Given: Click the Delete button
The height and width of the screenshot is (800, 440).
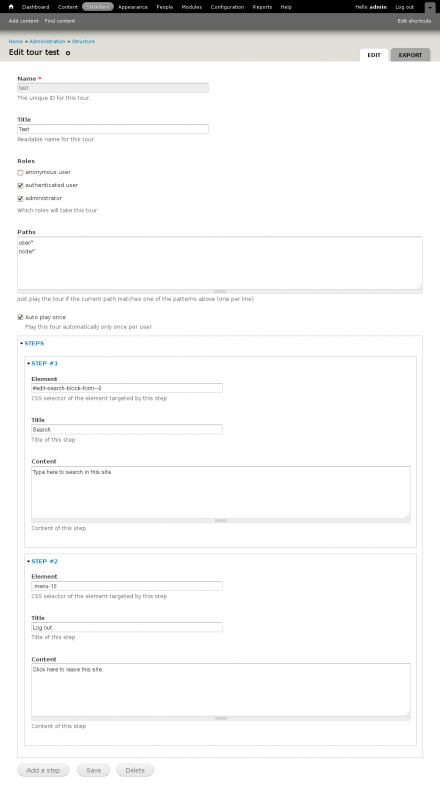Looking at the screenshot, I should [x=135, y=770].
